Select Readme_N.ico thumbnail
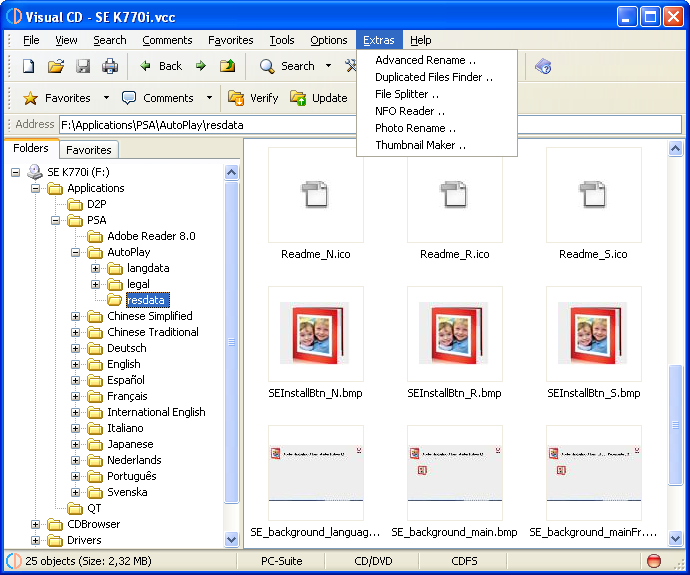The image size is (690, 575). (x=316, y=195)
